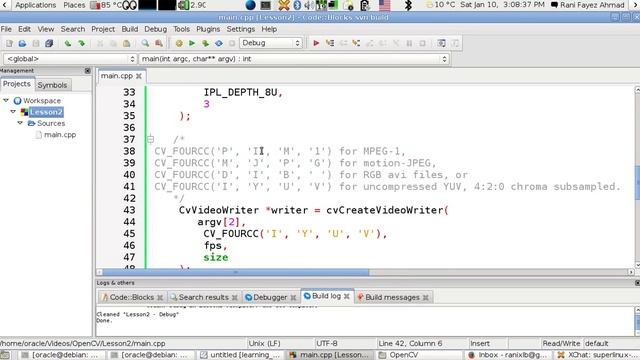Undo the last edit via toolbar
Screen dimensions: 640x360
click(68, 43)
